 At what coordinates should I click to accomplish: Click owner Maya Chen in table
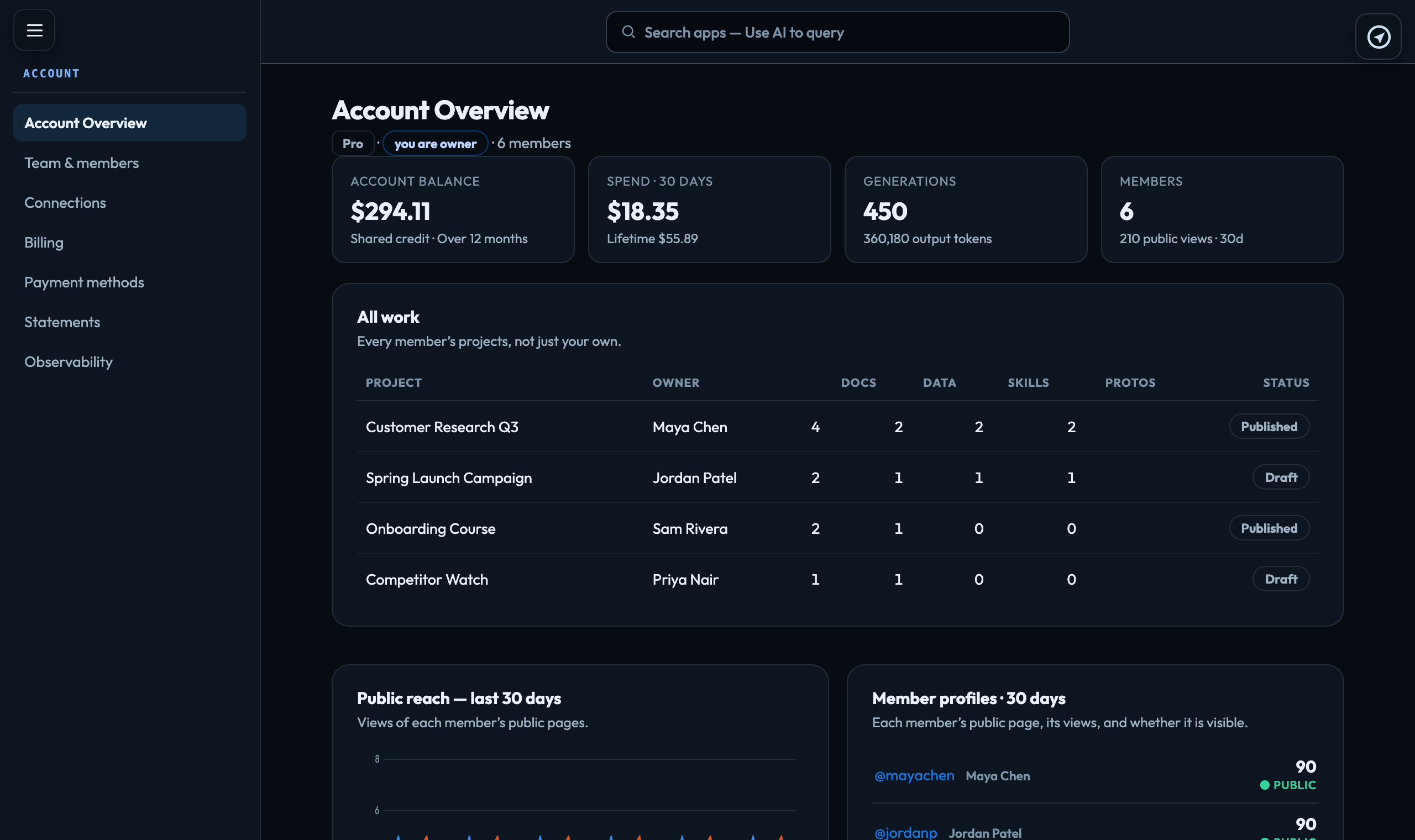coord(690,427)
